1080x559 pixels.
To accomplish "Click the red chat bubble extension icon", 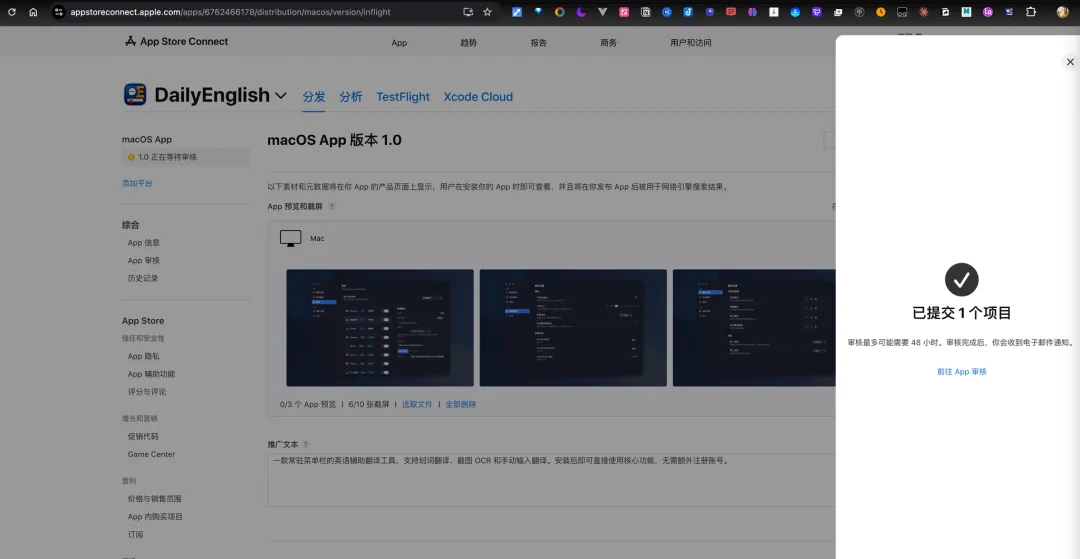I will click(x=731, y=12).
